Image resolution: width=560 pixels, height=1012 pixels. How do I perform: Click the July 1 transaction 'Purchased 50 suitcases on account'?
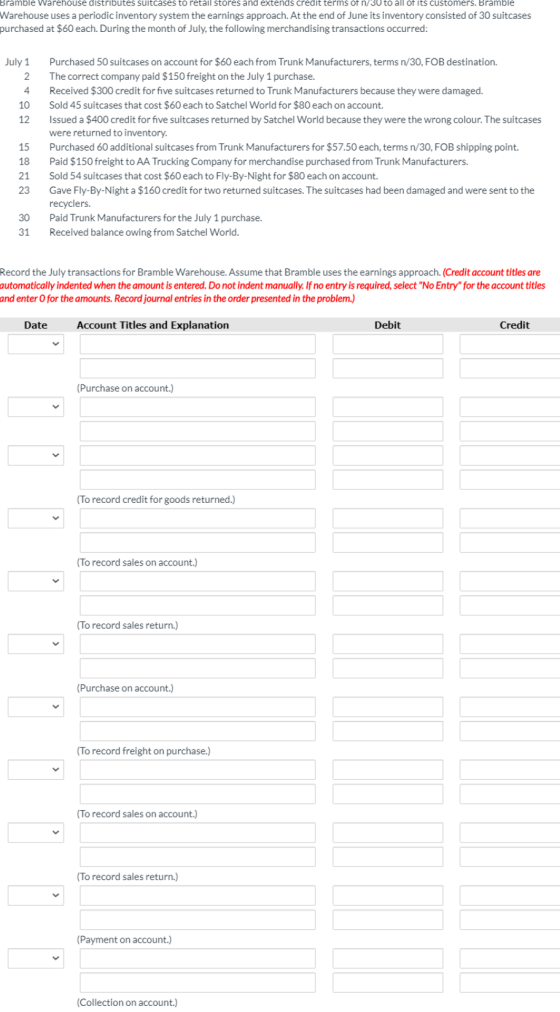(273, 63)
